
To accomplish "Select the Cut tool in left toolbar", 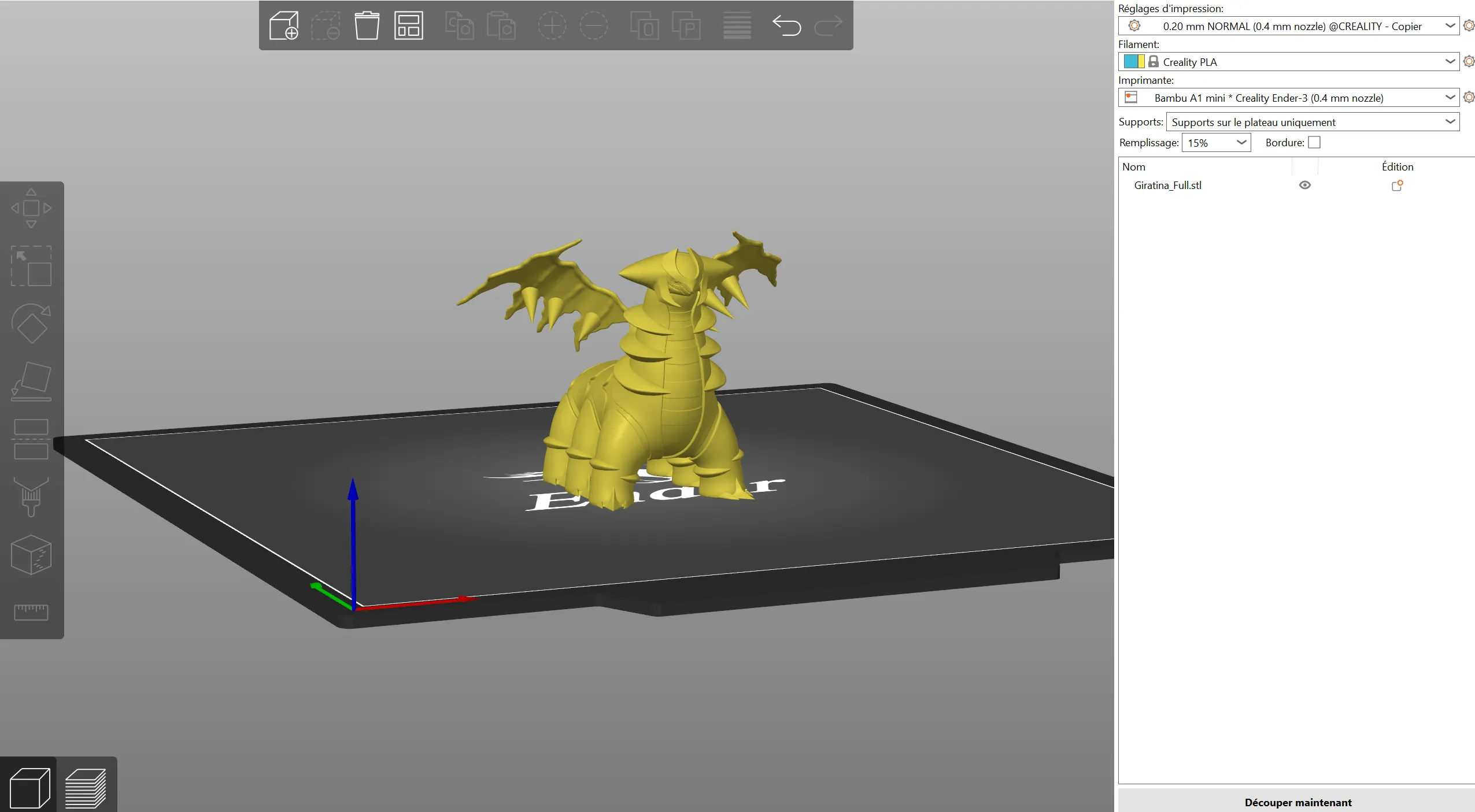I will click(x=31, y=439).
